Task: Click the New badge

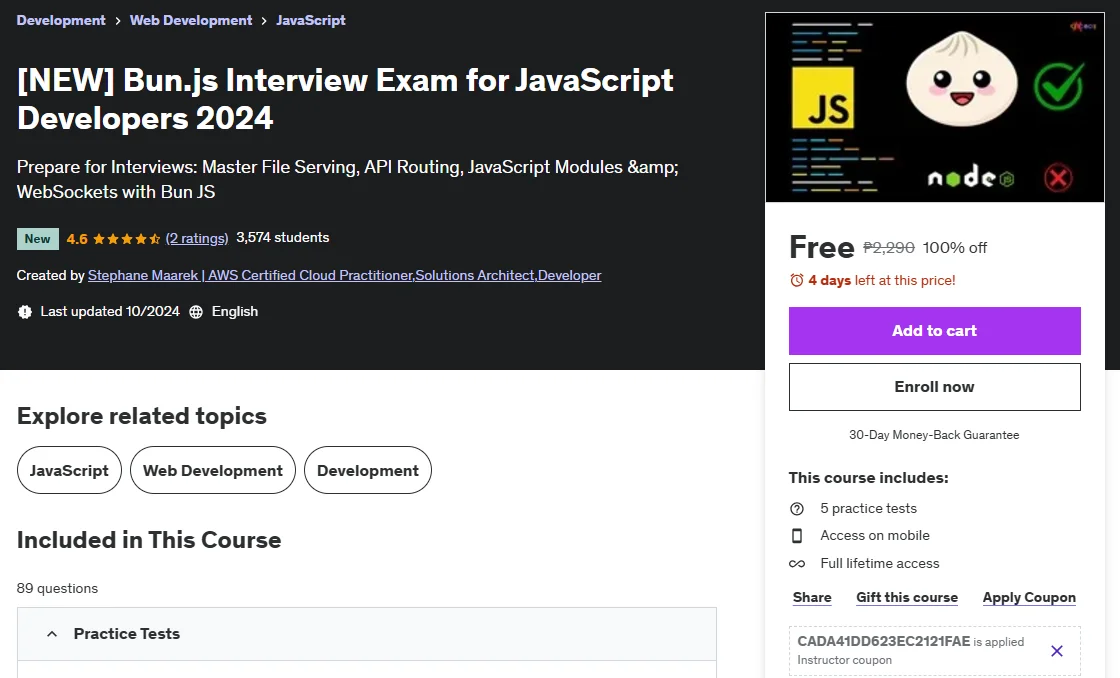Action: pyautogui.click(x=37, y=239)
